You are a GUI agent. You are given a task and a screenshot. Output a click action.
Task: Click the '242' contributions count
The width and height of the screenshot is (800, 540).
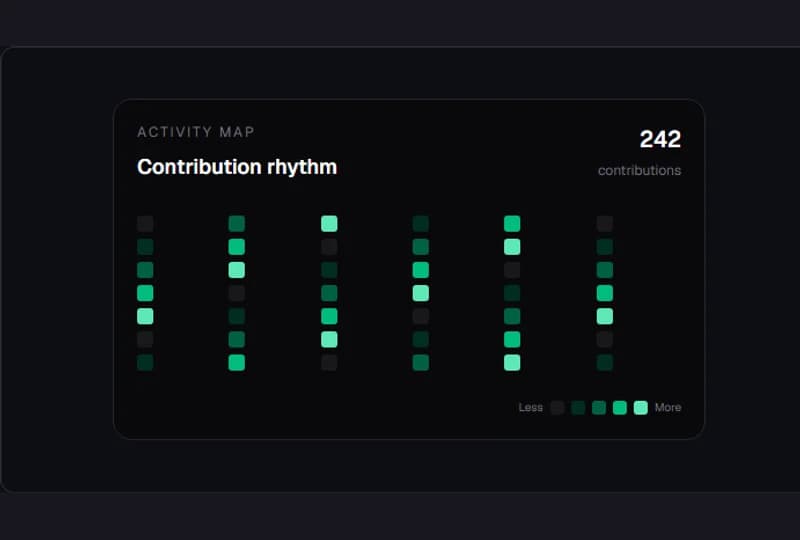tap(660, 139)
